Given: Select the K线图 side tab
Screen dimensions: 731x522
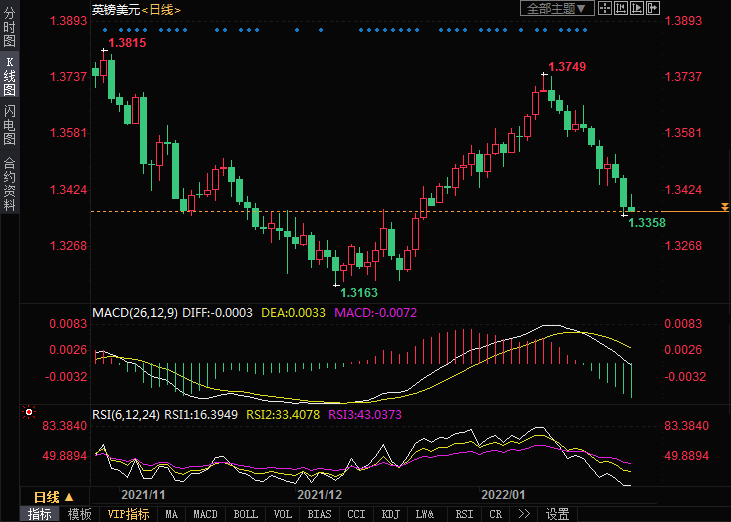Looking at the screenshot, I should 9,76.
